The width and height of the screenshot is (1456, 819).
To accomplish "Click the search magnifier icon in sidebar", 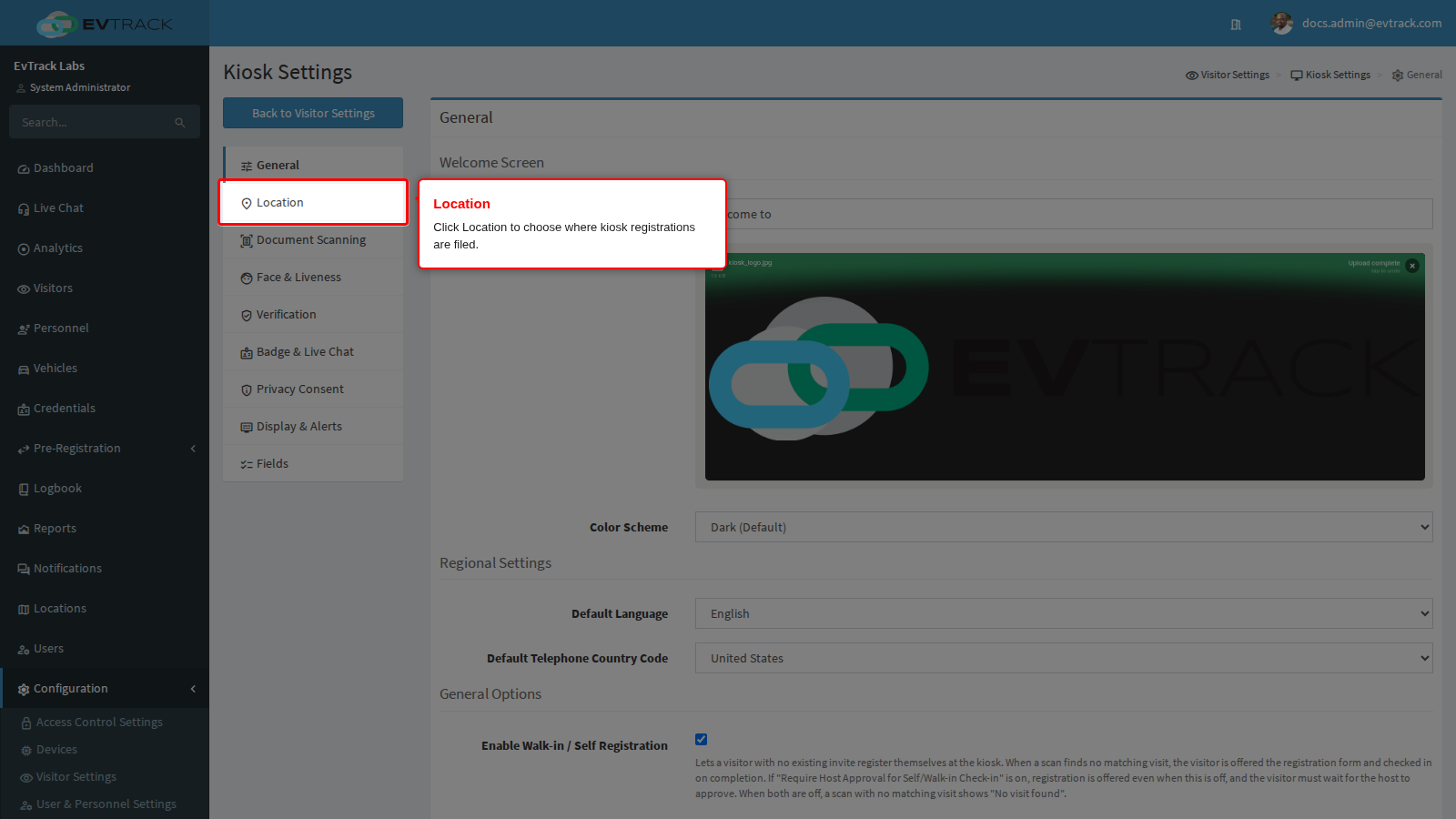I will [180, 123].
